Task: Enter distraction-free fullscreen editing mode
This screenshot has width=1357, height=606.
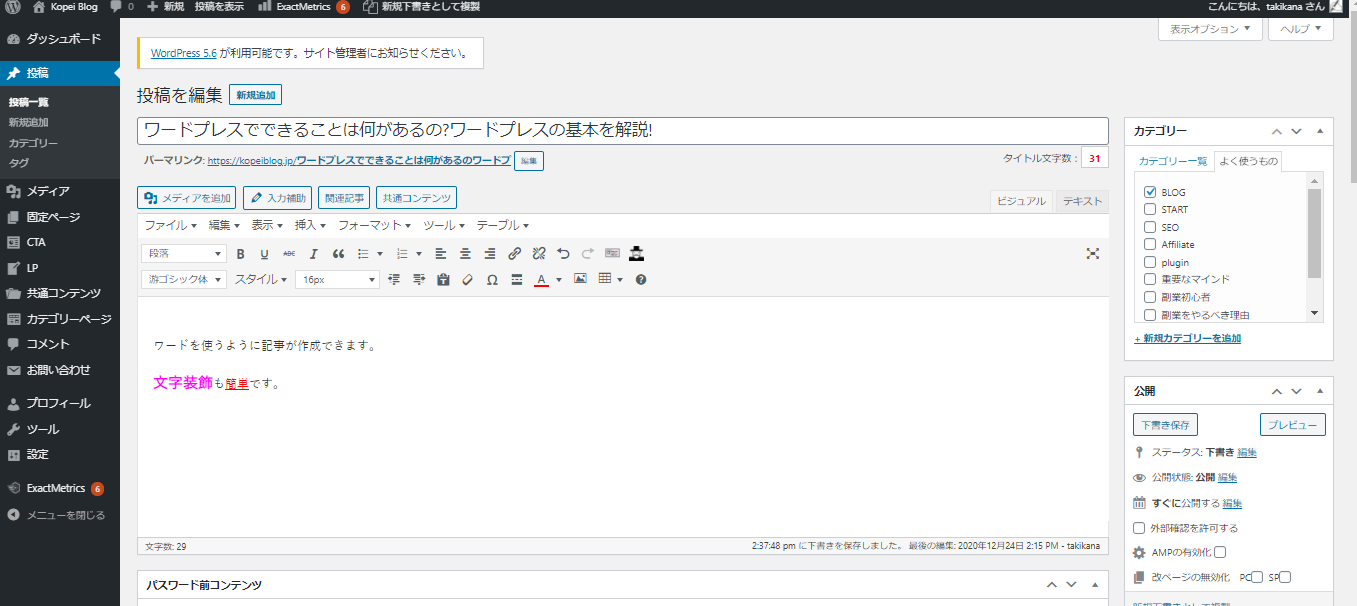Action: pos(1093,254)
